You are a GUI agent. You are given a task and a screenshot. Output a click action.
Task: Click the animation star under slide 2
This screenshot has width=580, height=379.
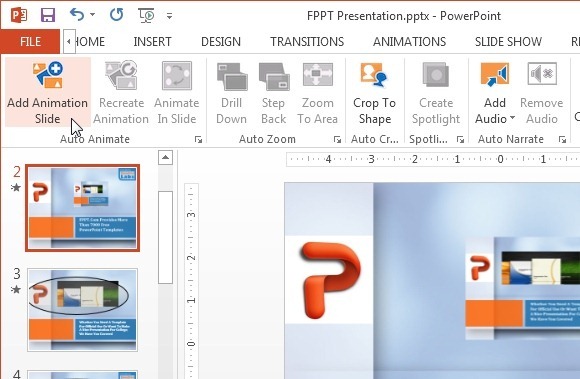(x=16, y=188)
